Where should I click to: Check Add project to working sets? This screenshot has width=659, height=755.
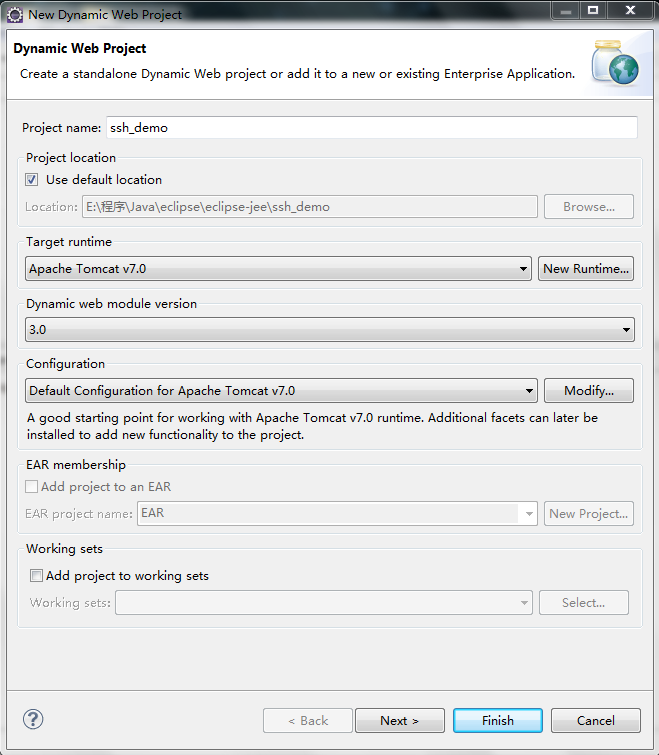(37, 576)
